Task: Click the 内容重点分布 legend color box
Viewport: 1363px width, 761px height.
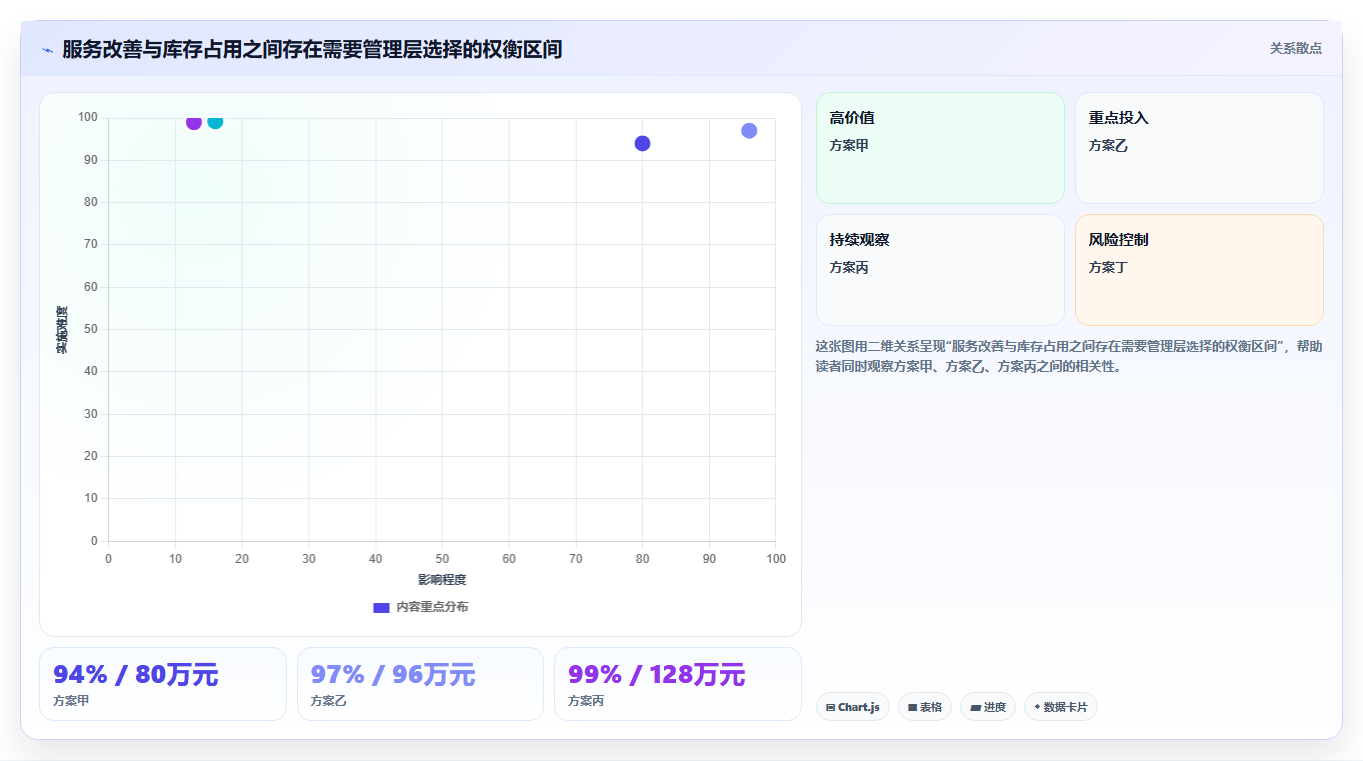Action: point(381,607)
